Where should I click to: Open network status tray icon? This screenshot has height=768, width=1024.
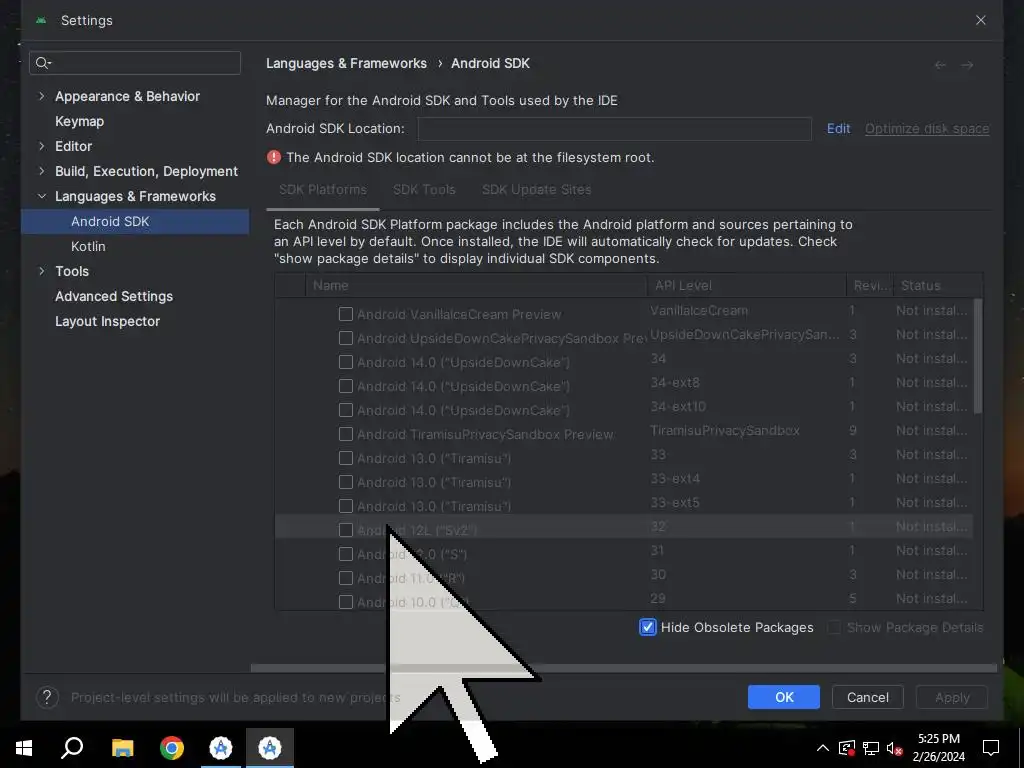point(871,748)
